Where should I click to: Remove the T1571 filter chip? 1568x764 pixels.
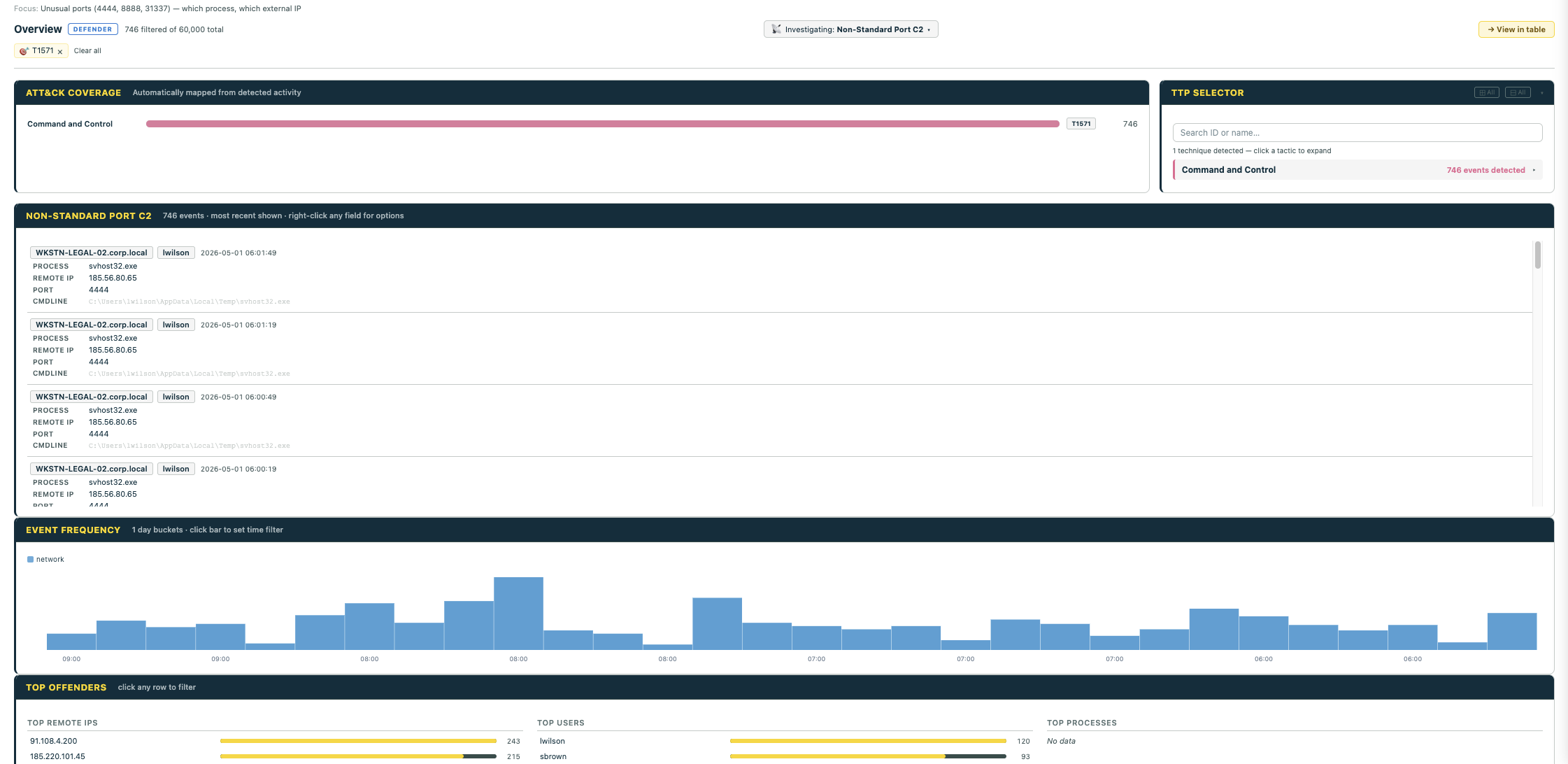coord(60,51)
